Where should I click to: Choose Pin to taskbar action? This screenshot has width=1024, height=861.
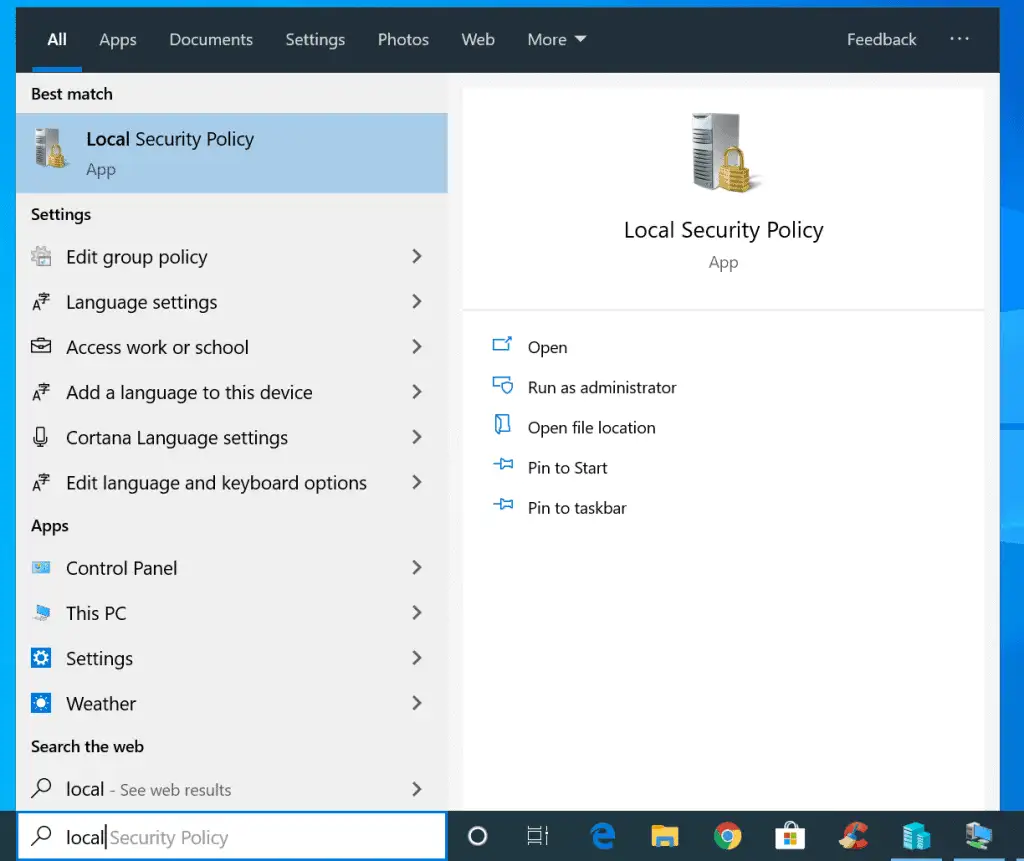pos(576,508)
